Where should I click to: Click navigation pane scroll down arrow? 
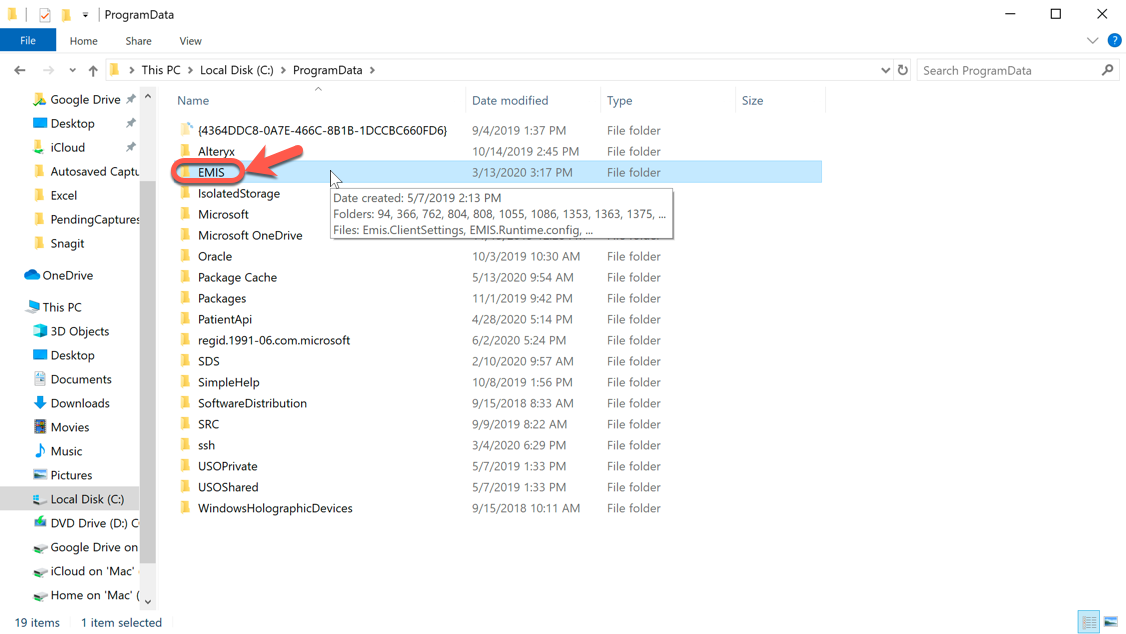[x=148, y=602]
